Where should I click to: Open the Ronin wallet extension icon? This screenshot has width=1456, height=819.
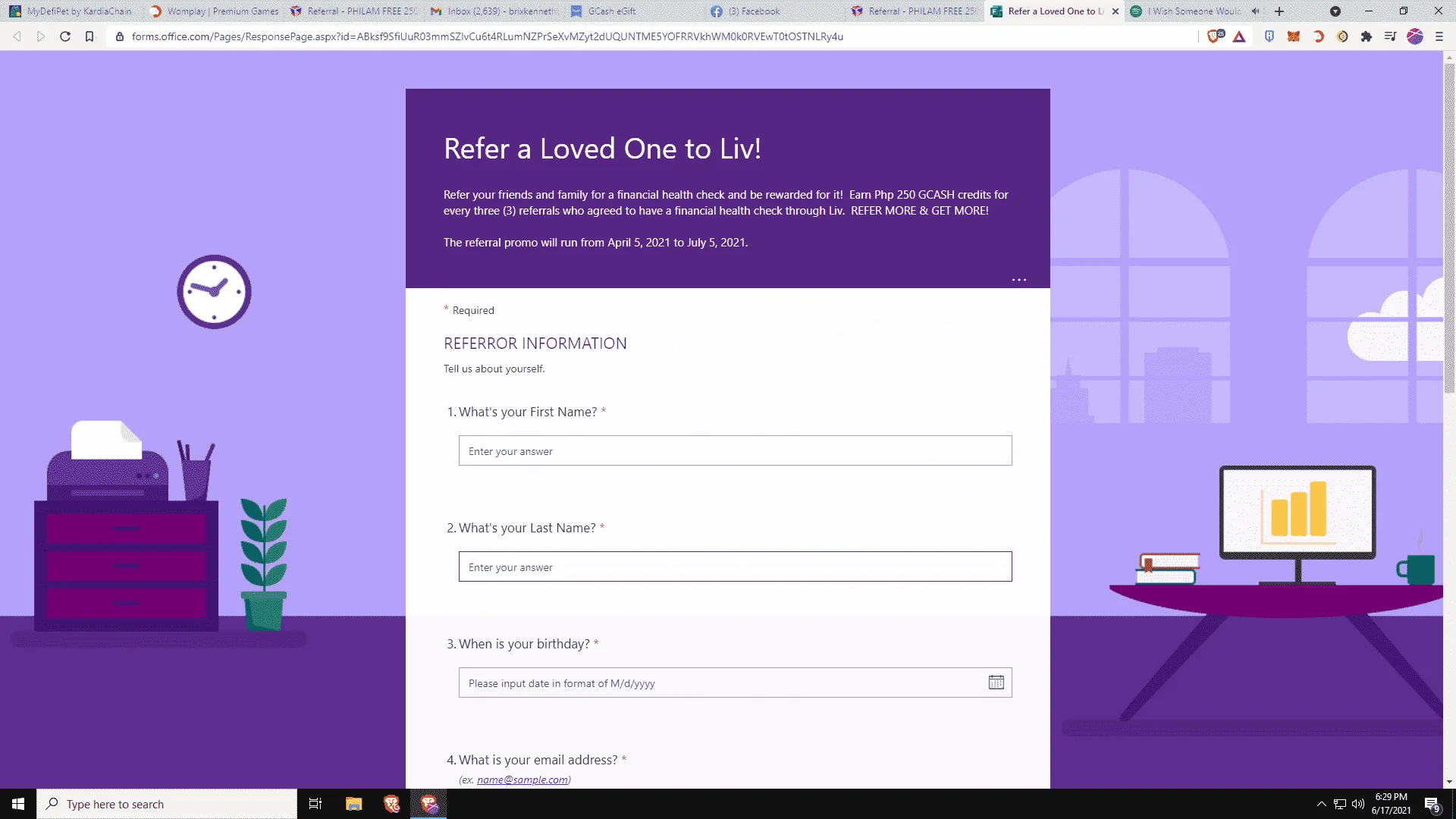point(1269,36)
